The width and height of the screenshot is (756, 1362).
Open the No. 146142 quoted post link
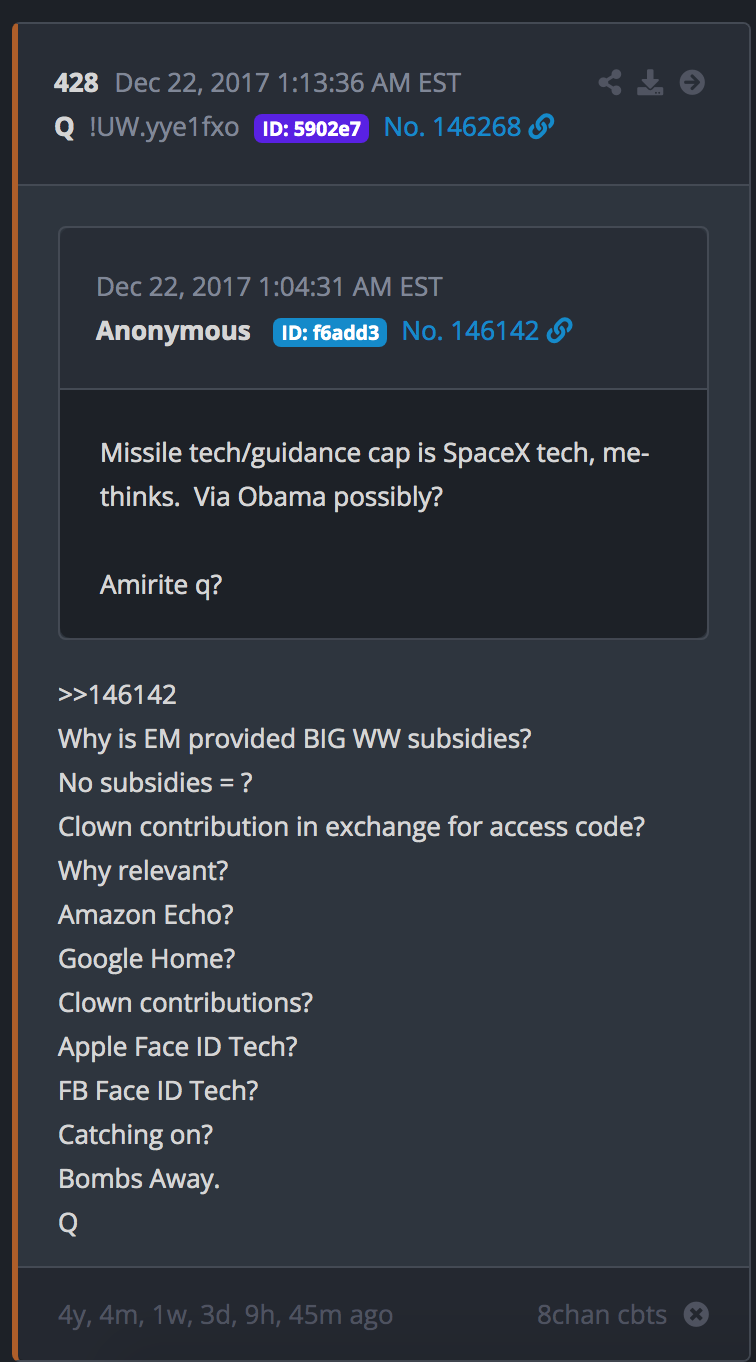point(470,331)
